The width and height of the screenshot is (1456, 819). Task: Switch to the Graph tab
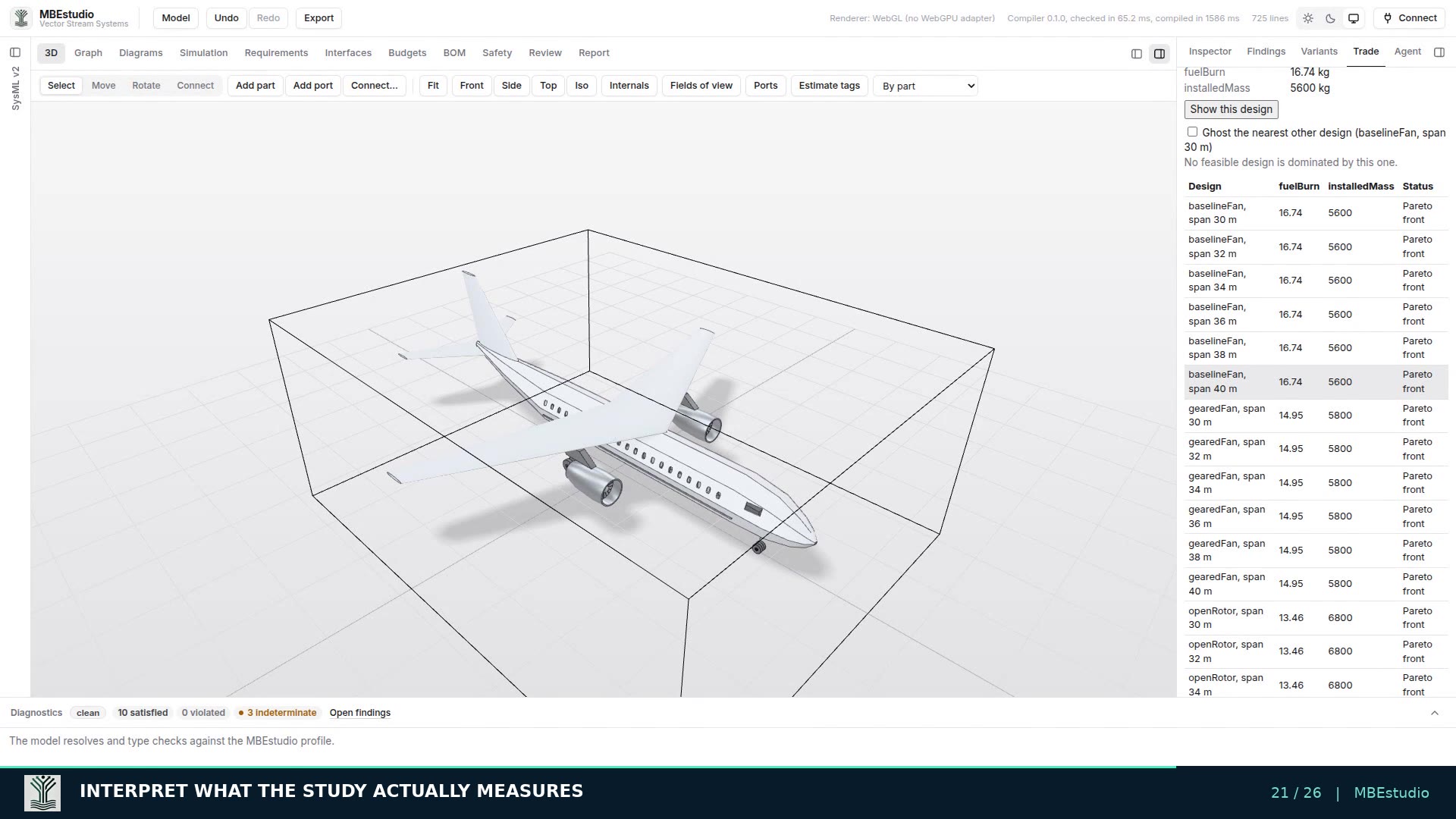[88, 53]
